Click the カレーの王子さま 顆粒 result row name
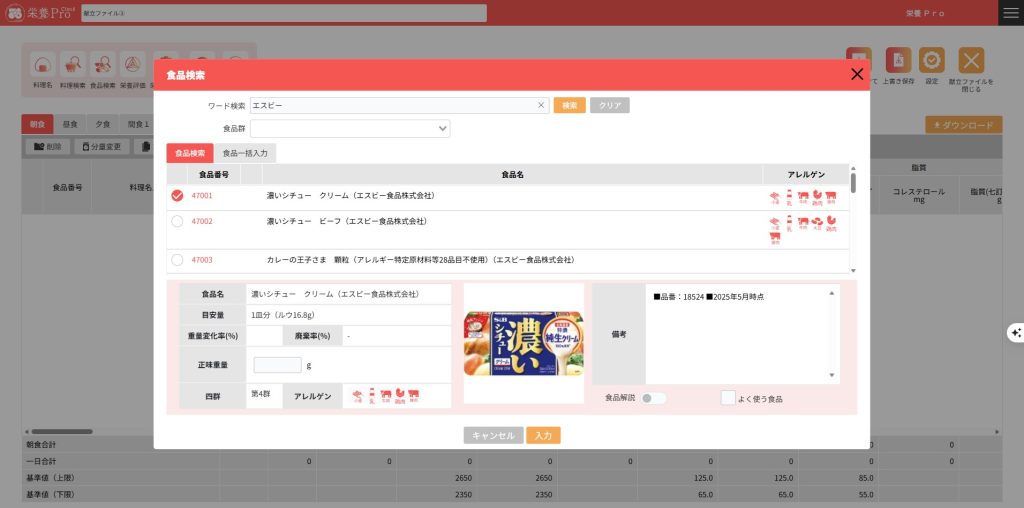 point(421,260)
